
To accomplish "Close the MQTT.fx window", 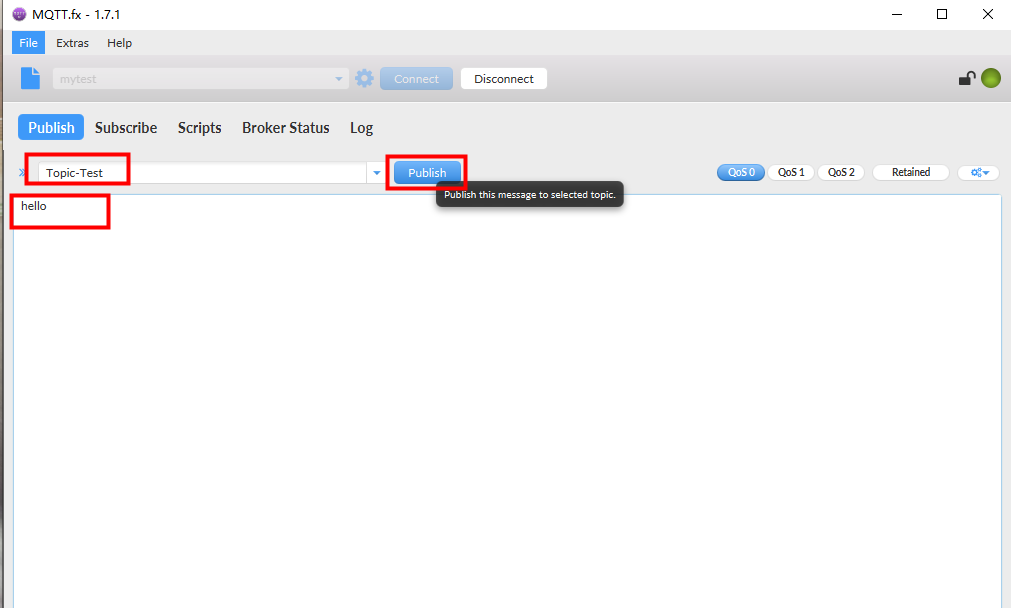I will pyautogui.click(x=988, y=14).
